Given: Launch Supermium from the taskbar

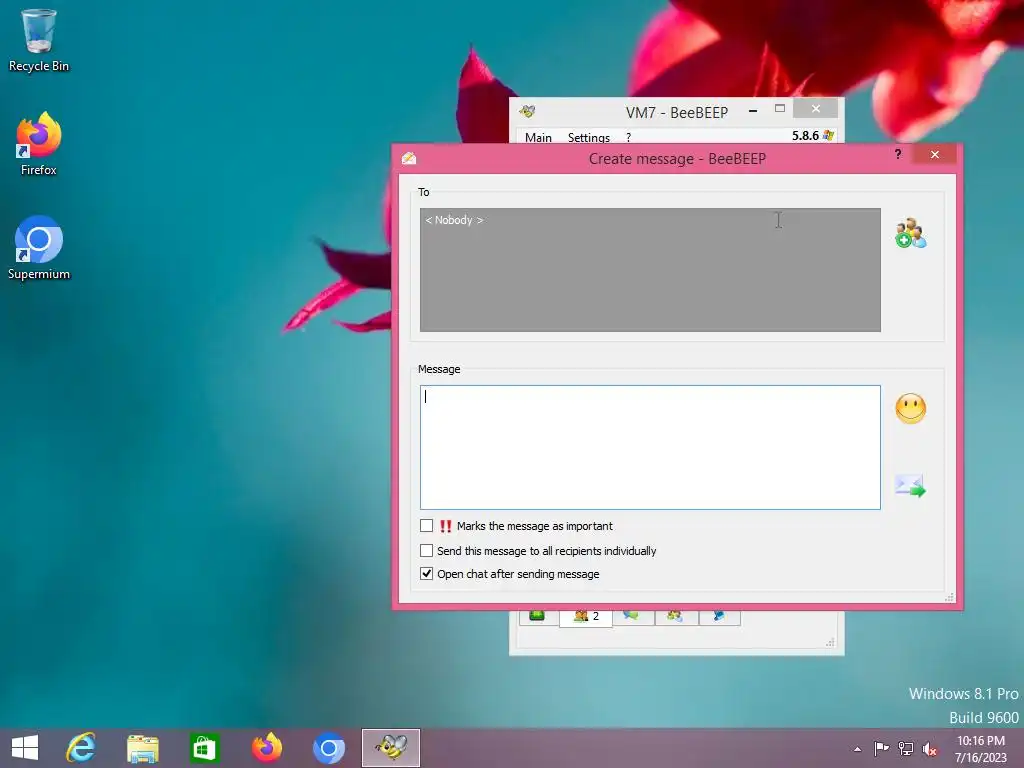Looking at the screenshot, I should (328, 748).
